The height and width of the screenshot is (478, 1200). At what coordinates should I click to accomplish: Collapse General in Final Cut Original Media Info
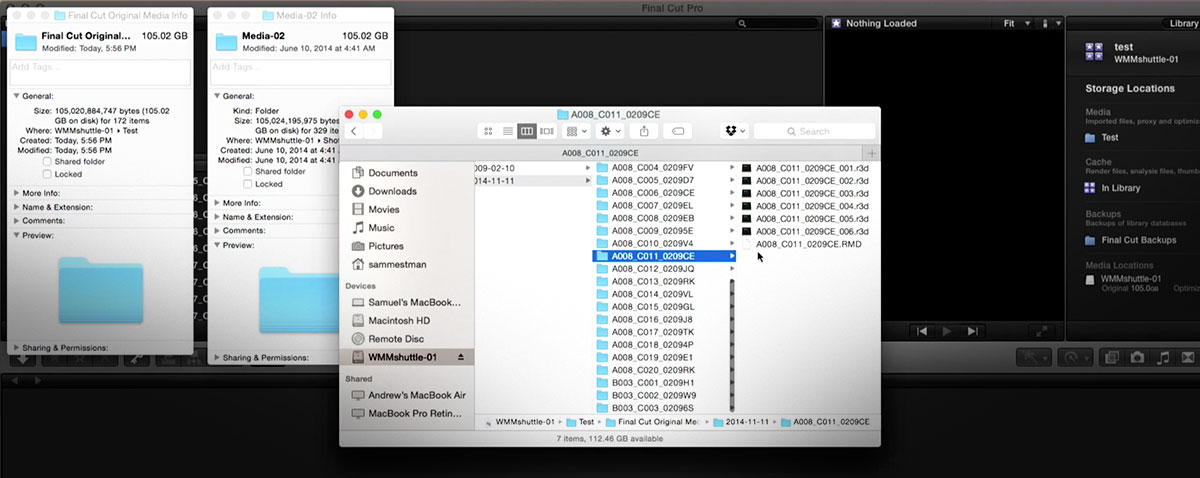[x=17, y=96]
